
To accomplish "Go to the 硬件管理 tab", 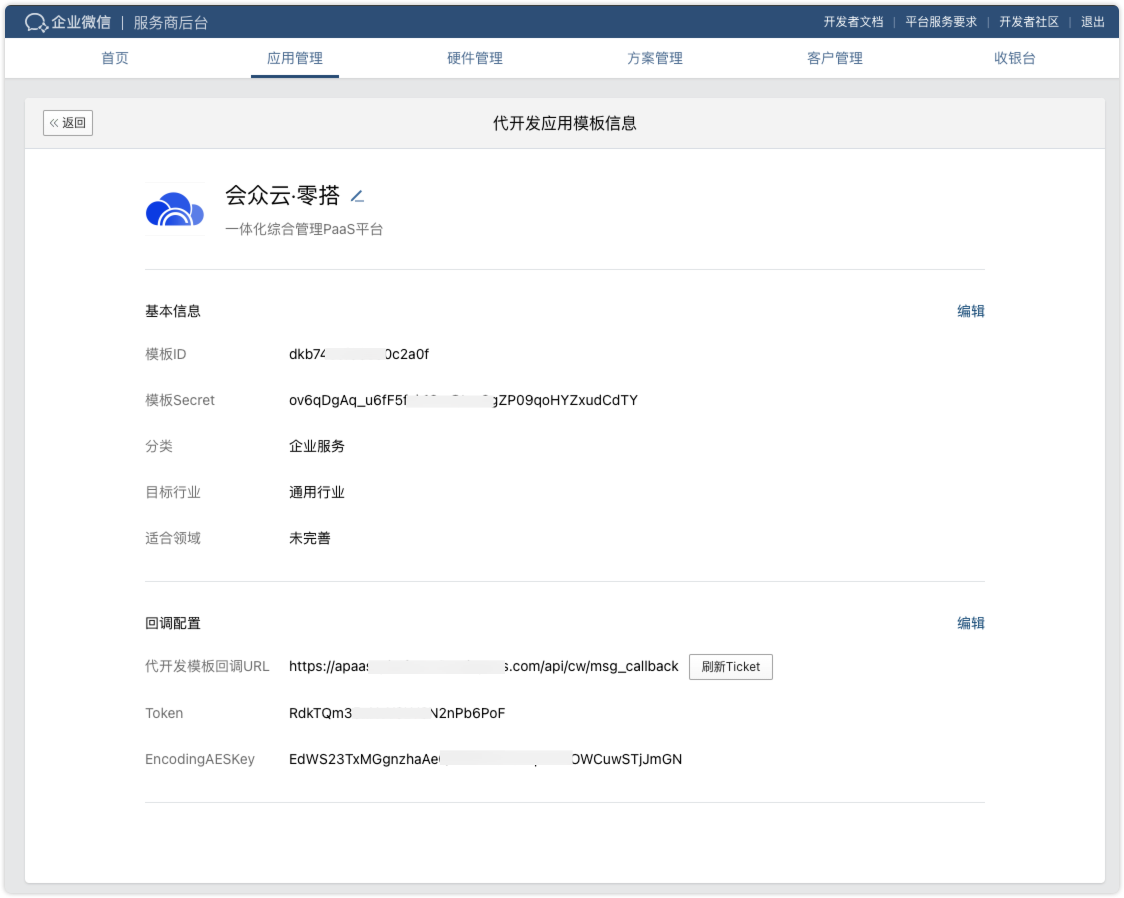I will 475,58.
